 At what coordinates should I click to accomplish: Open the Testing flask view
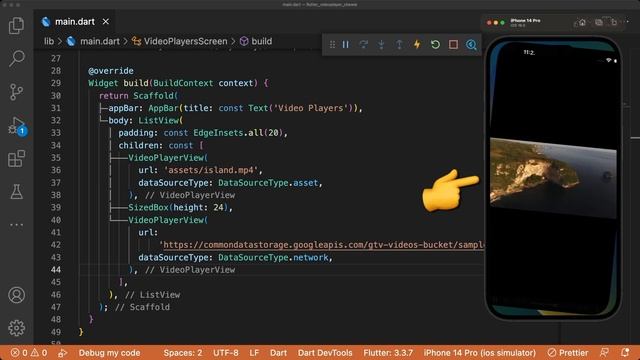pyautogui.click(x=16, y=191)
